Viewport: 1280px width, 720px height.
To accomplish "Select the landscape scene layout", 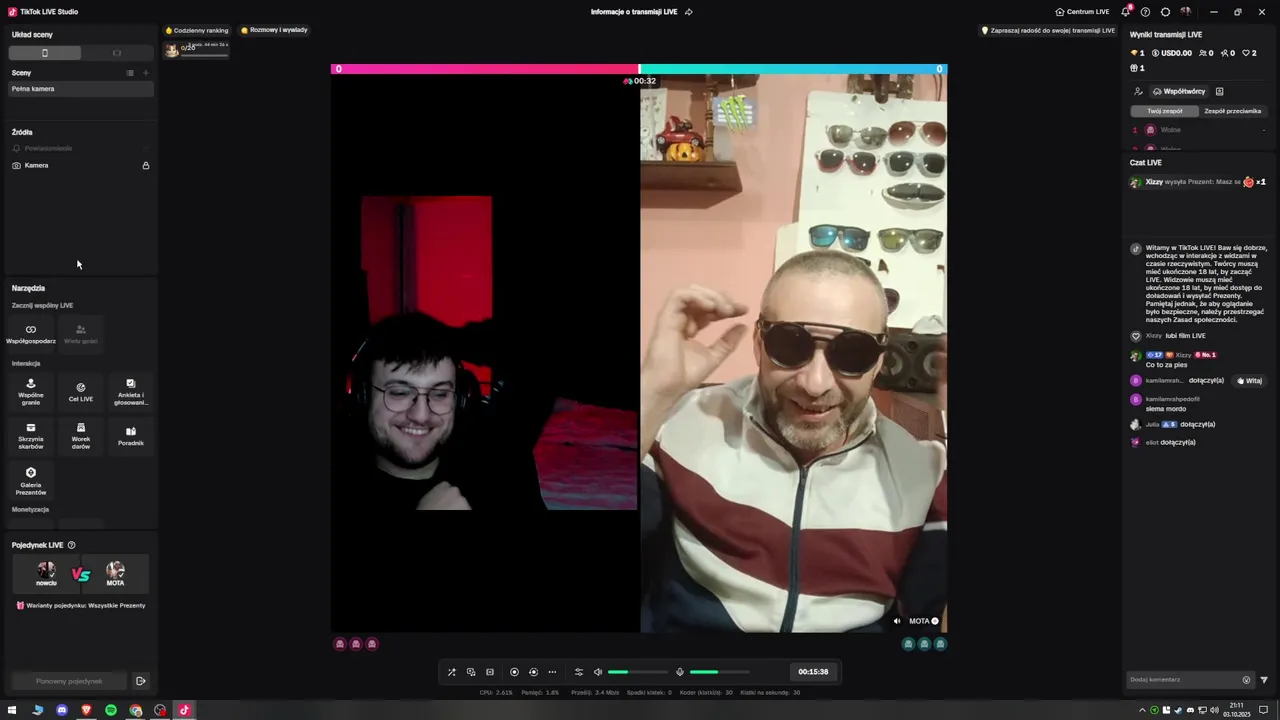I will click(x=117, y=53).
